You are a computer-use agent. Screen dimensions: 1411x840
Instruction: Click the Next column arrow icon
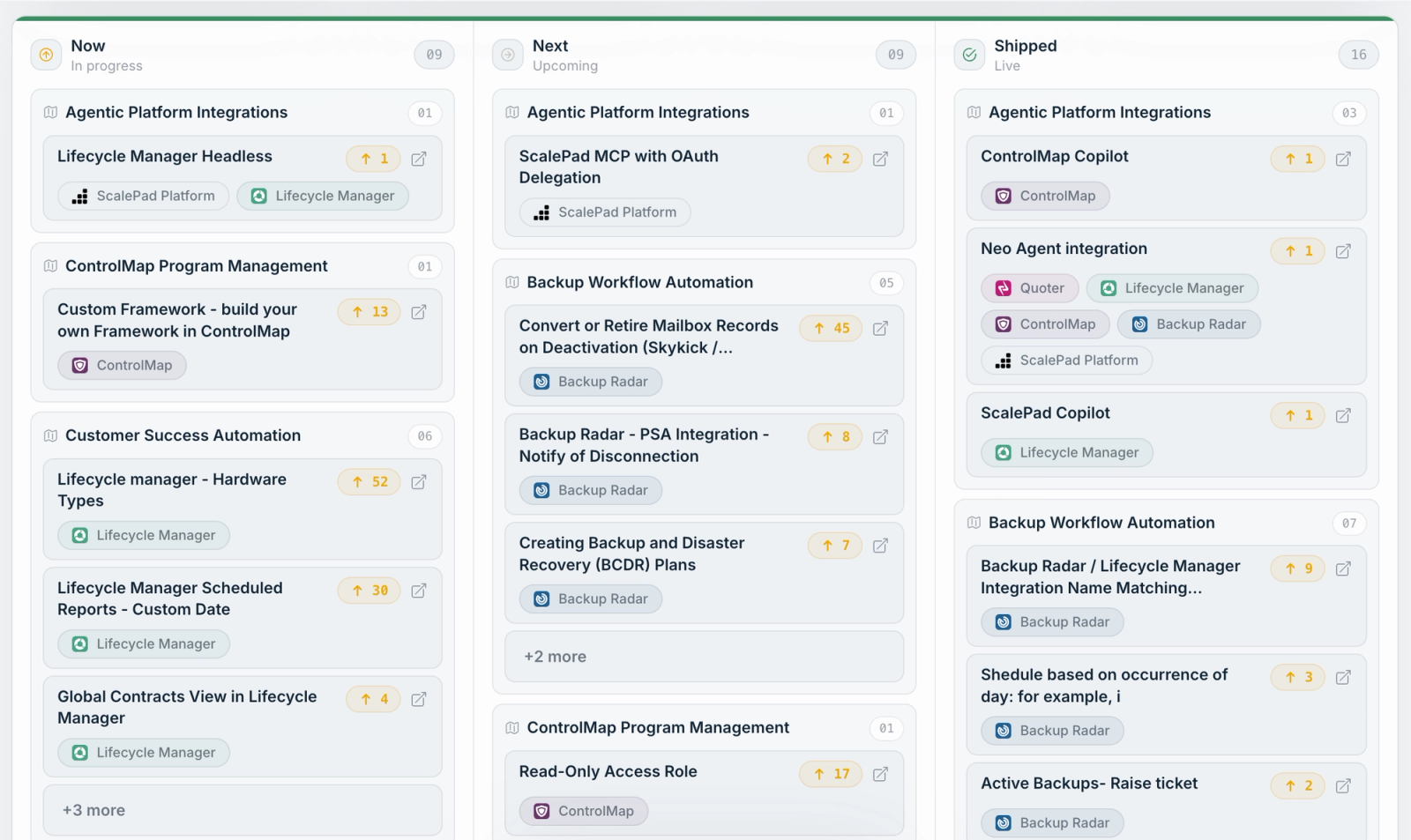point(508,55)
